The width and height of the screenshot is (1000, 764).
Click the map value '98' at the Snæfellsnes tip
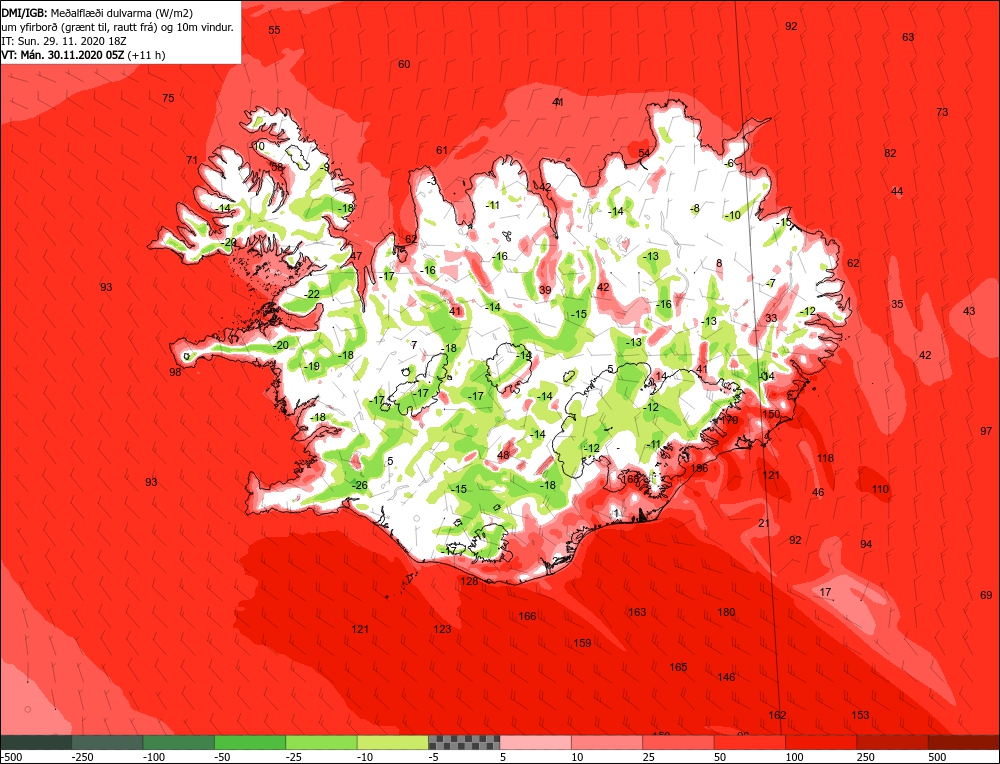click(175, 372)
